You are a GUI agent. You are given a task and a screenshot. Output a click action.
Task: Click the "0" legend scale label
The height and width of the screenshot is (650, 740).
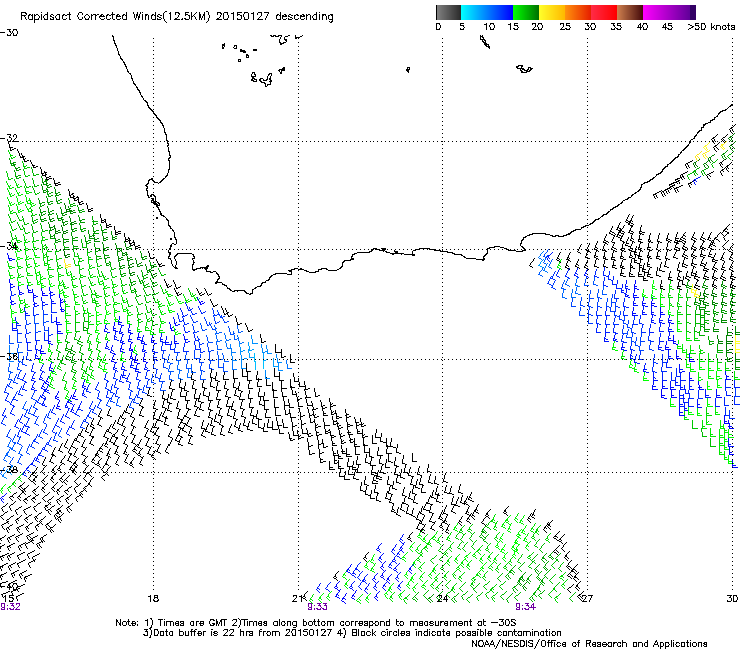pos(438,27)
